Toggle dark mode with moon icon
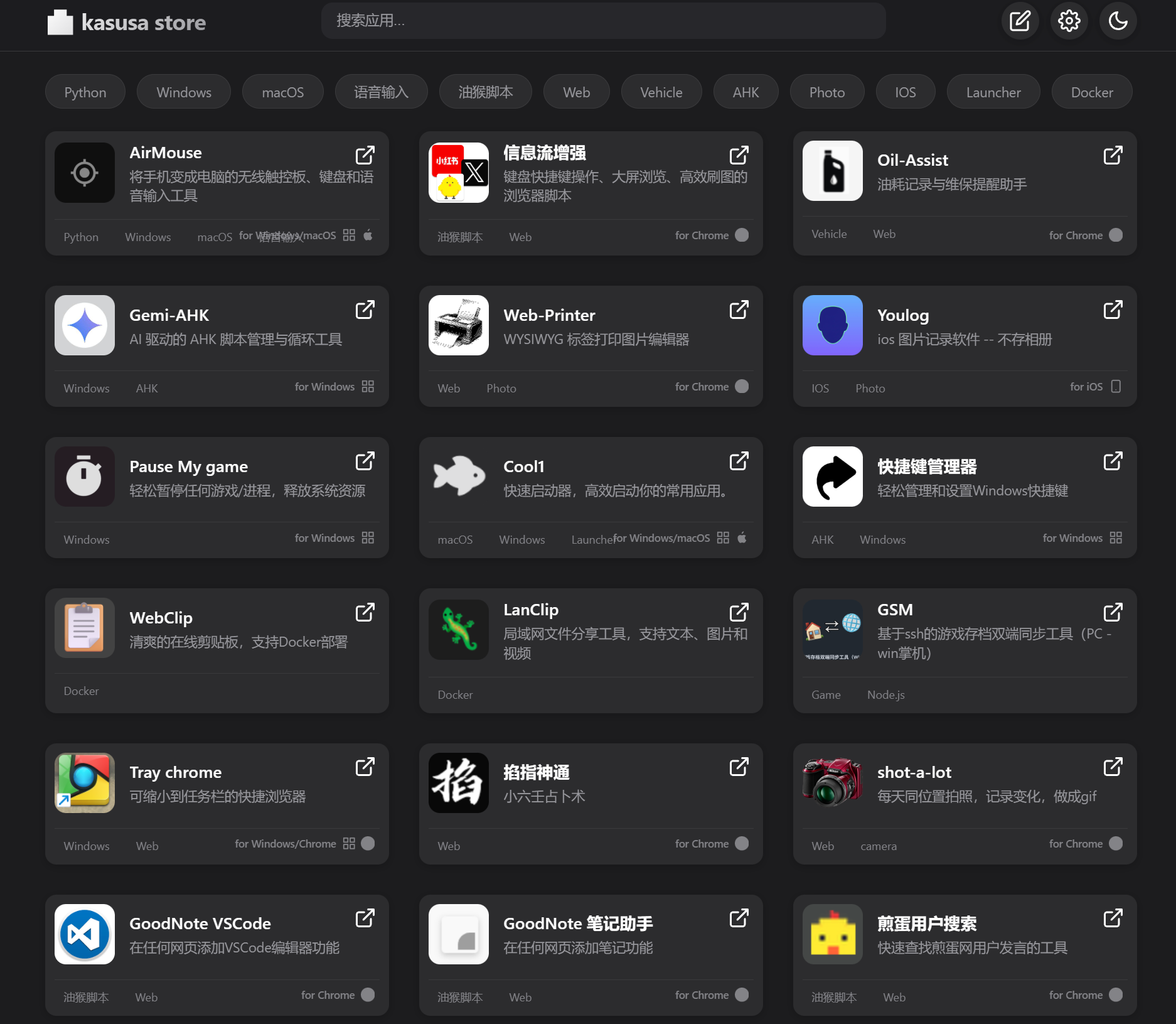1176x1024 pixels. pos(1118,21)
